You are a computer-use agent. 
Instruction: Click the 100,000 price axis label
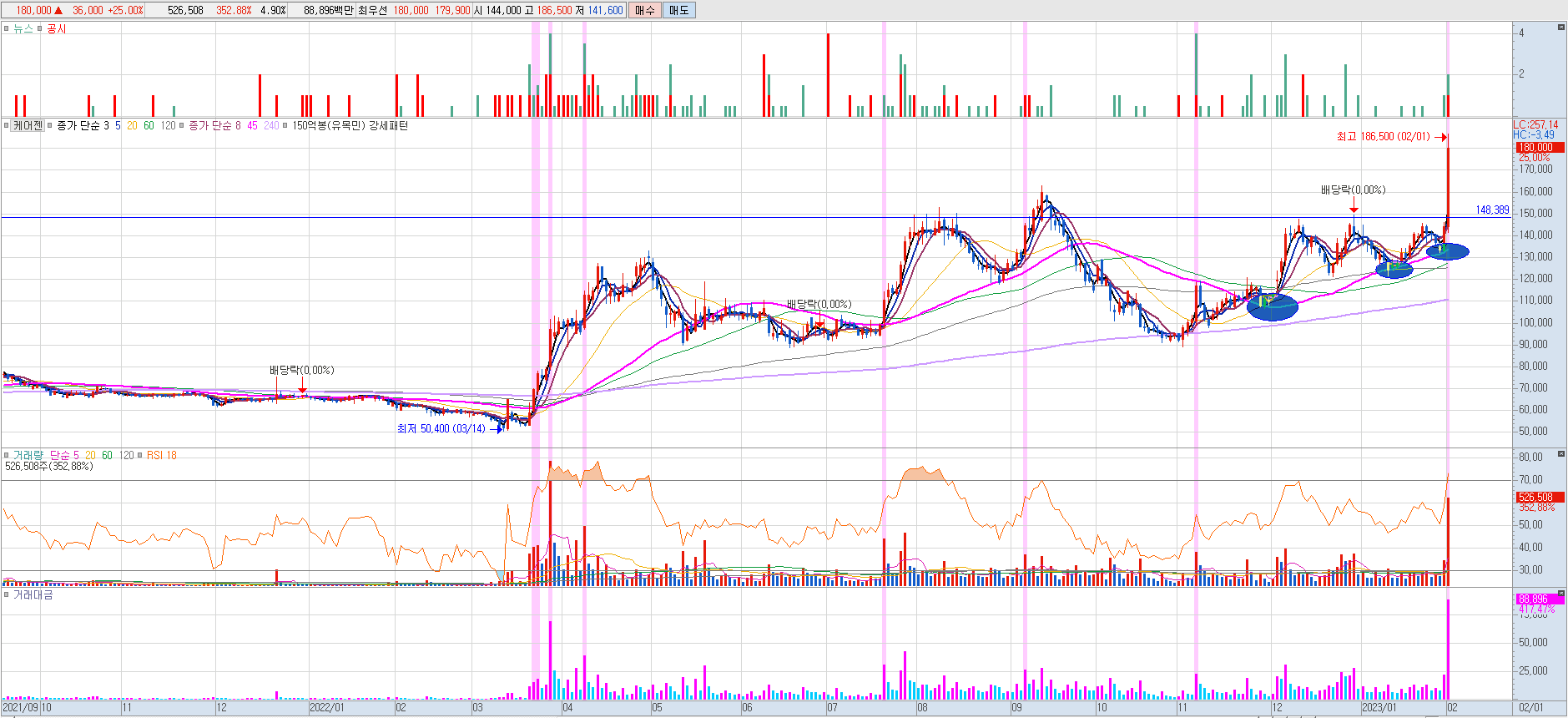(x=1535, y=322)
